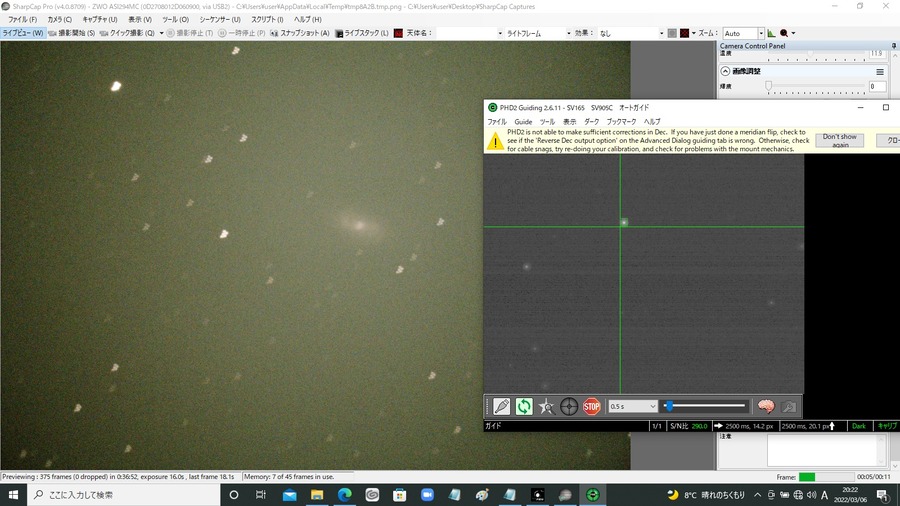Open PHD2 brain advanced settings

pos(766,406)
